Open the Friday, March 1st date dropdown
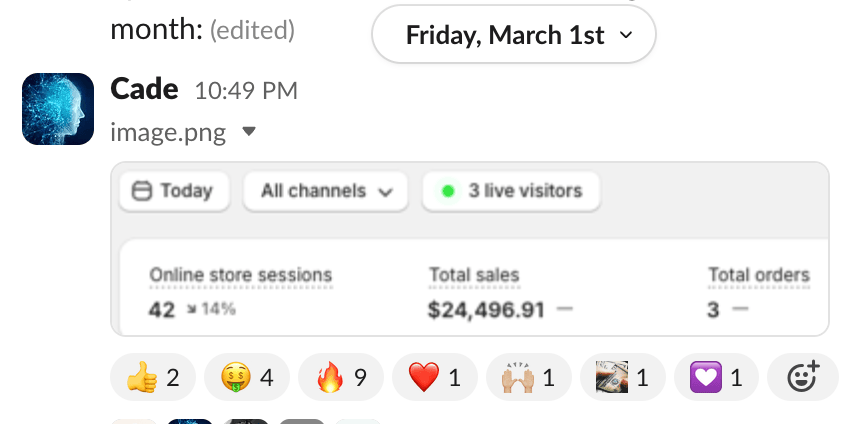 click(513, 36)
